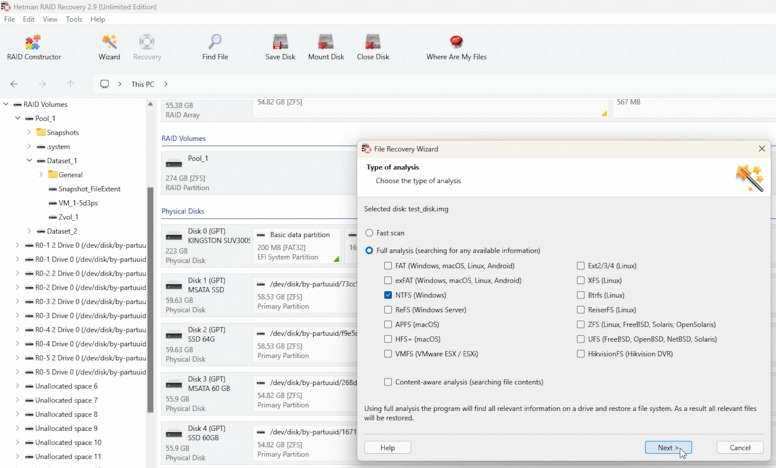Select the General folder in tree
The image size is (776, 468).
[x=65, y=175]
